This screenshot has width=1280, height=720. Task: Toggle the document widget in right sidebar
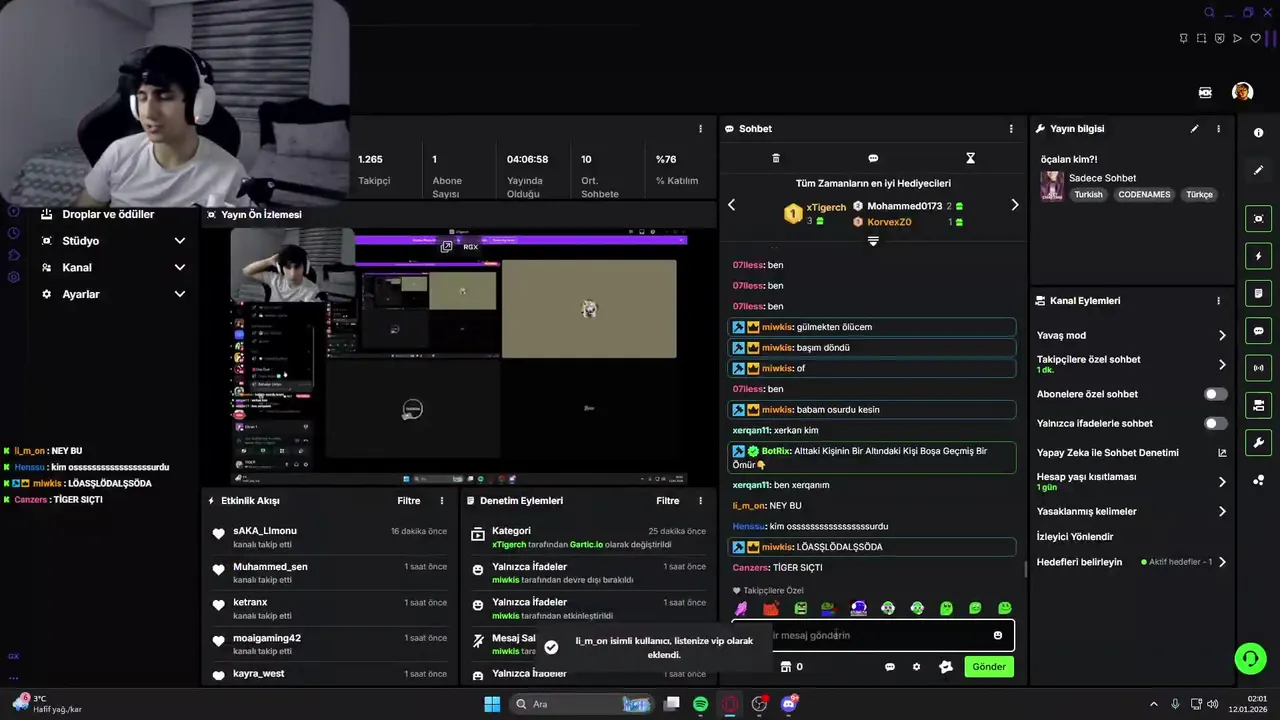1258,294
